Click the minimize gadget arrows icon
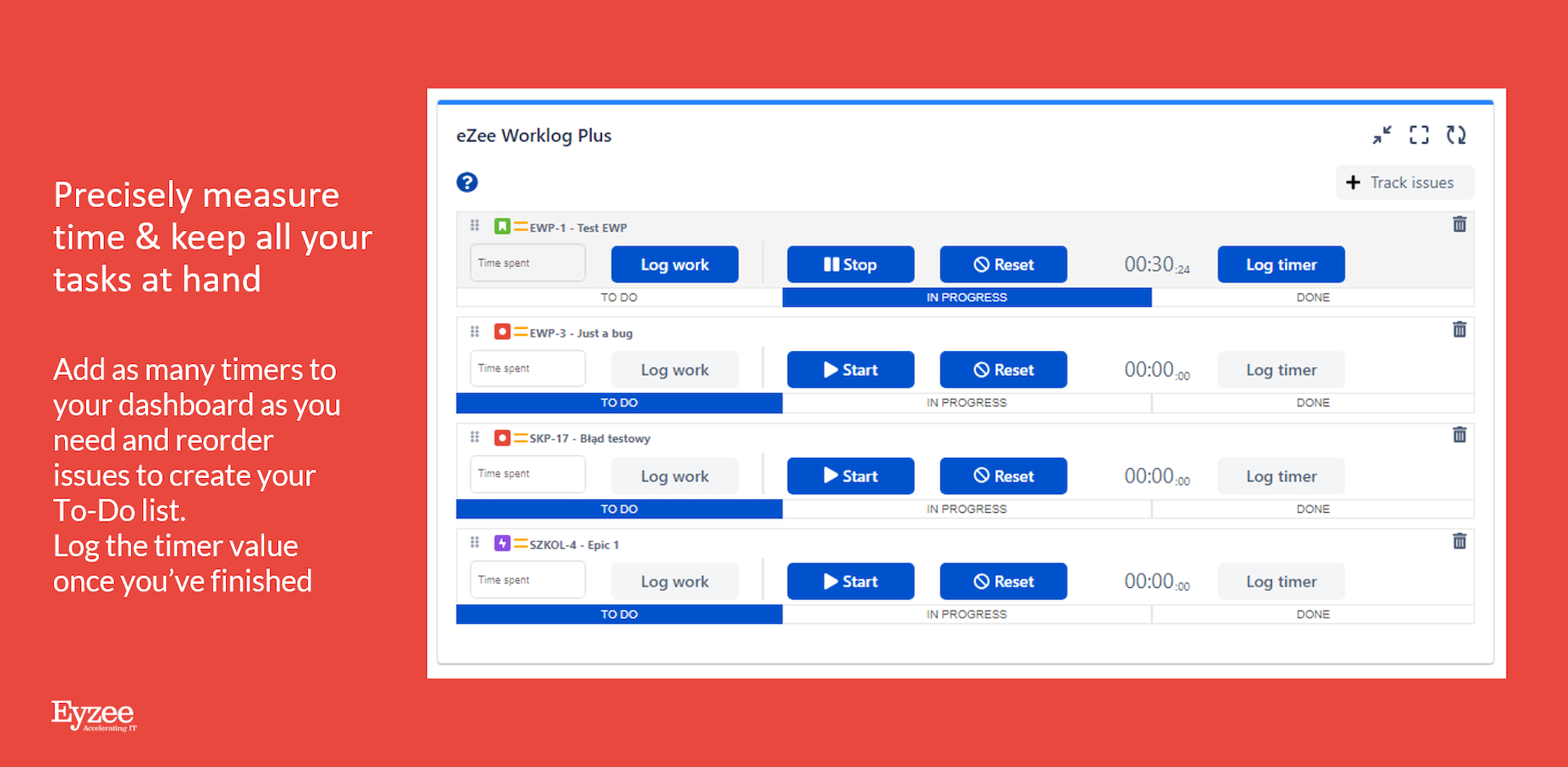This screenshot has height=767, width=1568. tap(1382, 135)
